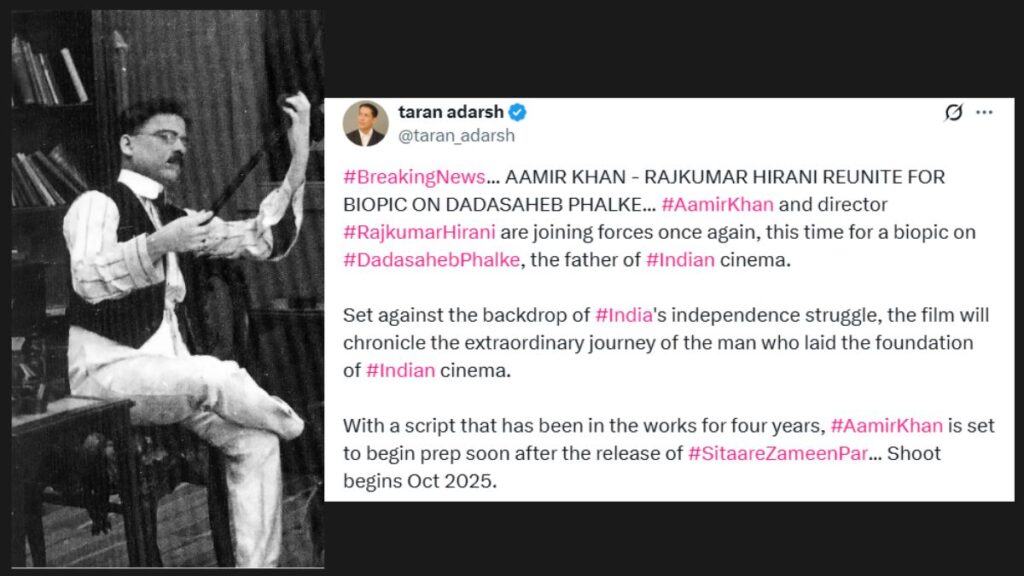Click the bookshelf in the photograph
The height and width of the screenshot is (576, 1024).
point(49,118)
